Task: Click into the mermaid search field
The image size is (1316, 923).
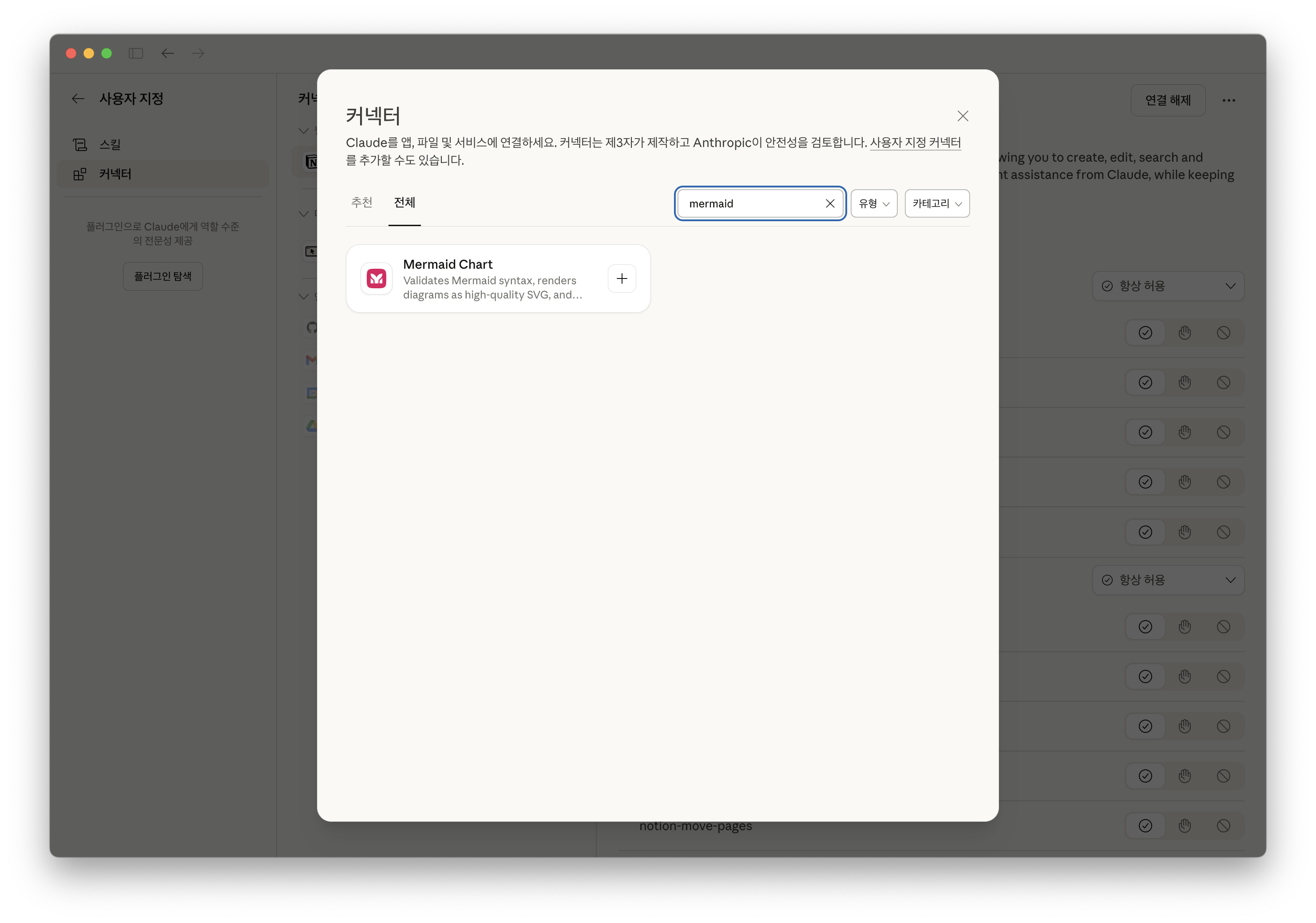Action: click(x=751, y=203)
